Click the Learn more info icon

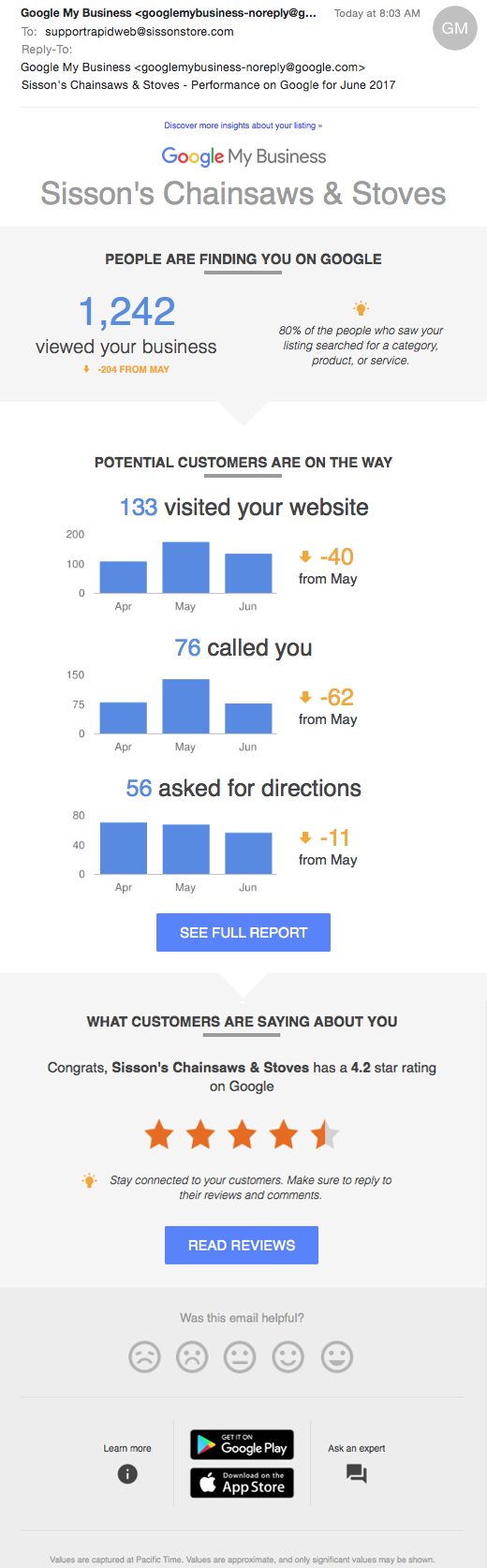pos(127,1473)
